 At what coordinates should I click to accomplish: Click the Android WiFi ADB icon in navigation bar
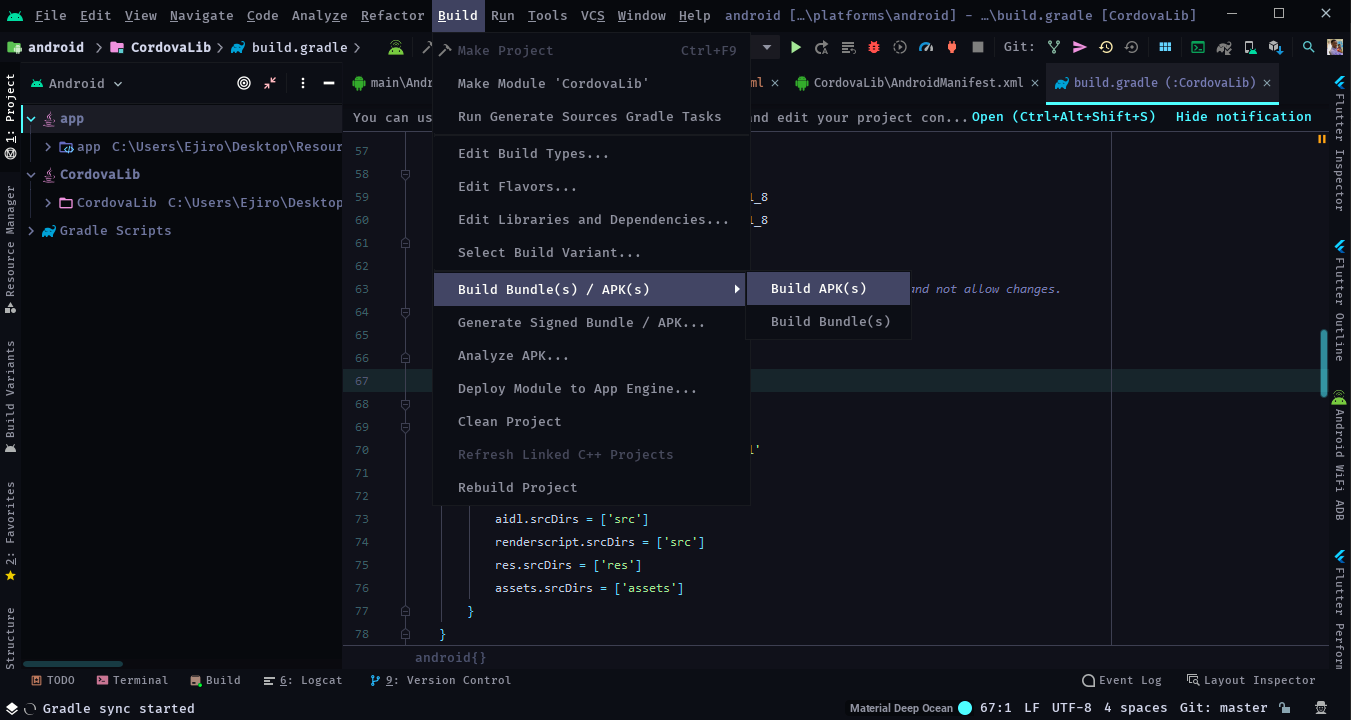(397, 47)
